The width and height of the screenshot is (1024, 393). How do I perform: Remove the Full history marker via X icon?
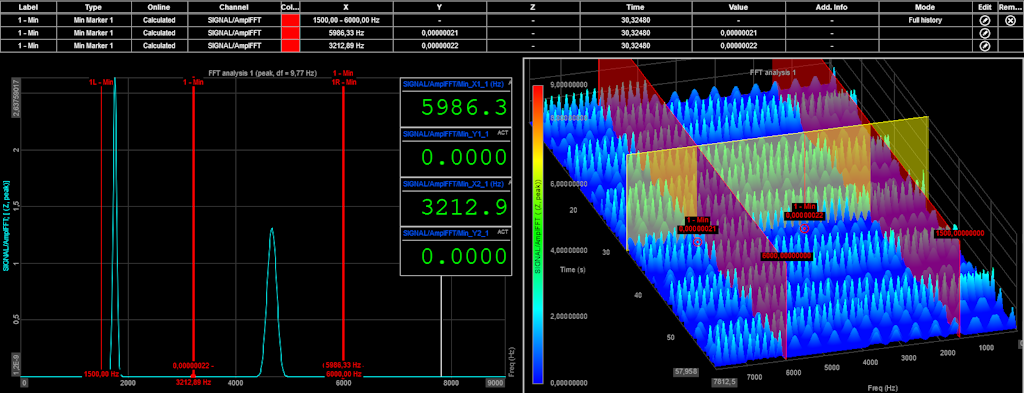1010,20
